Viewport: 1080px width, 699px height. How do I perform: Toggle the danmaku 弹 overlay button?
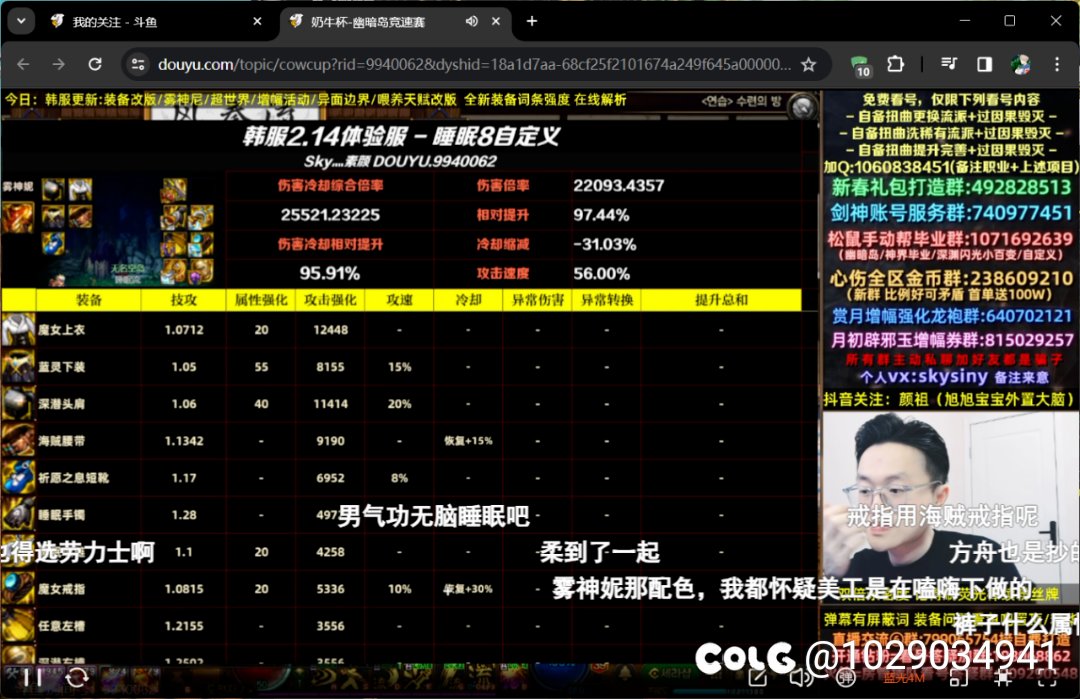[x=845, y=678]
